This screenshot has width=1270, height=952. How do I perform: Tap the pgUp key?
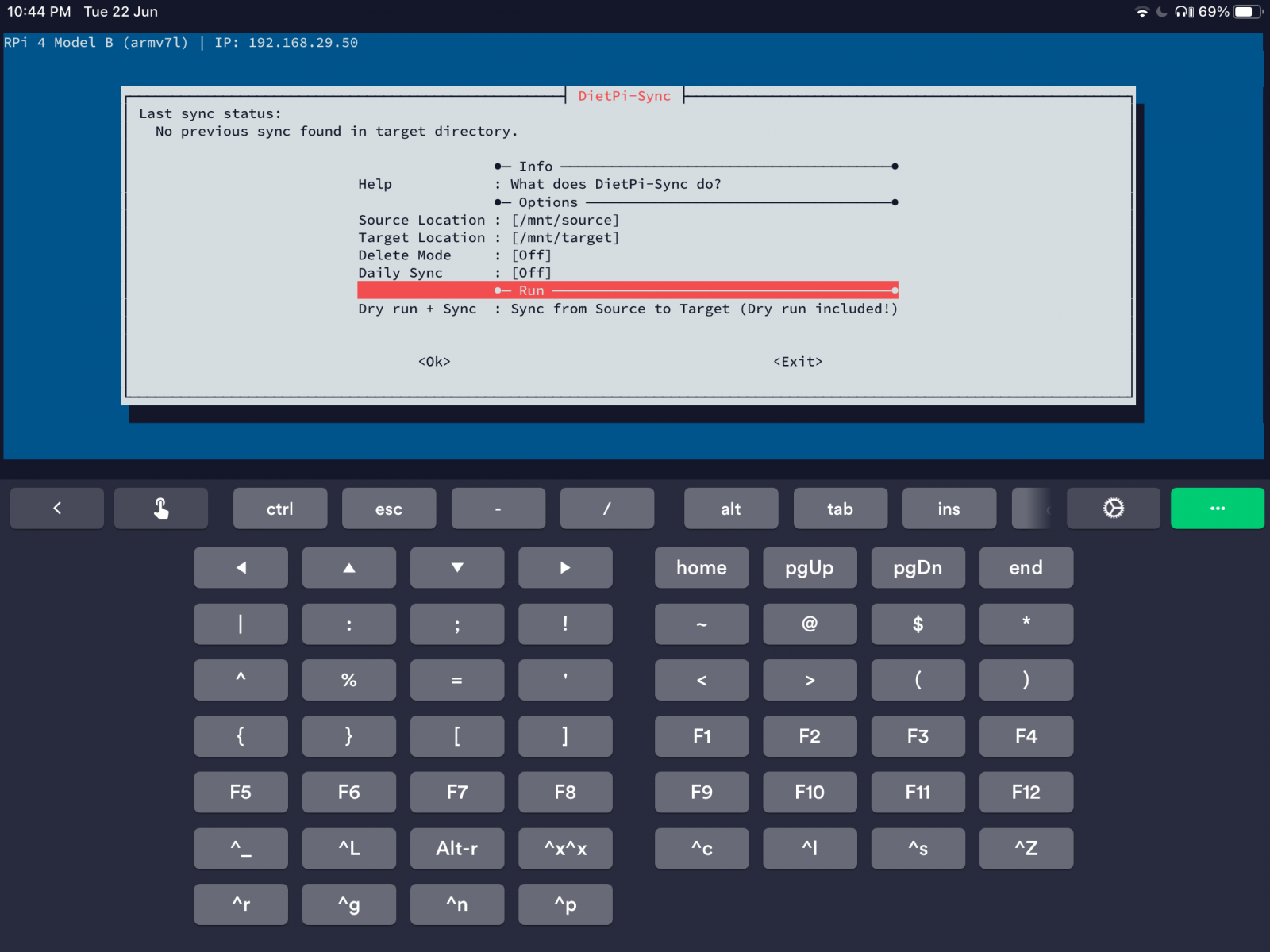(x=810, y=568)
